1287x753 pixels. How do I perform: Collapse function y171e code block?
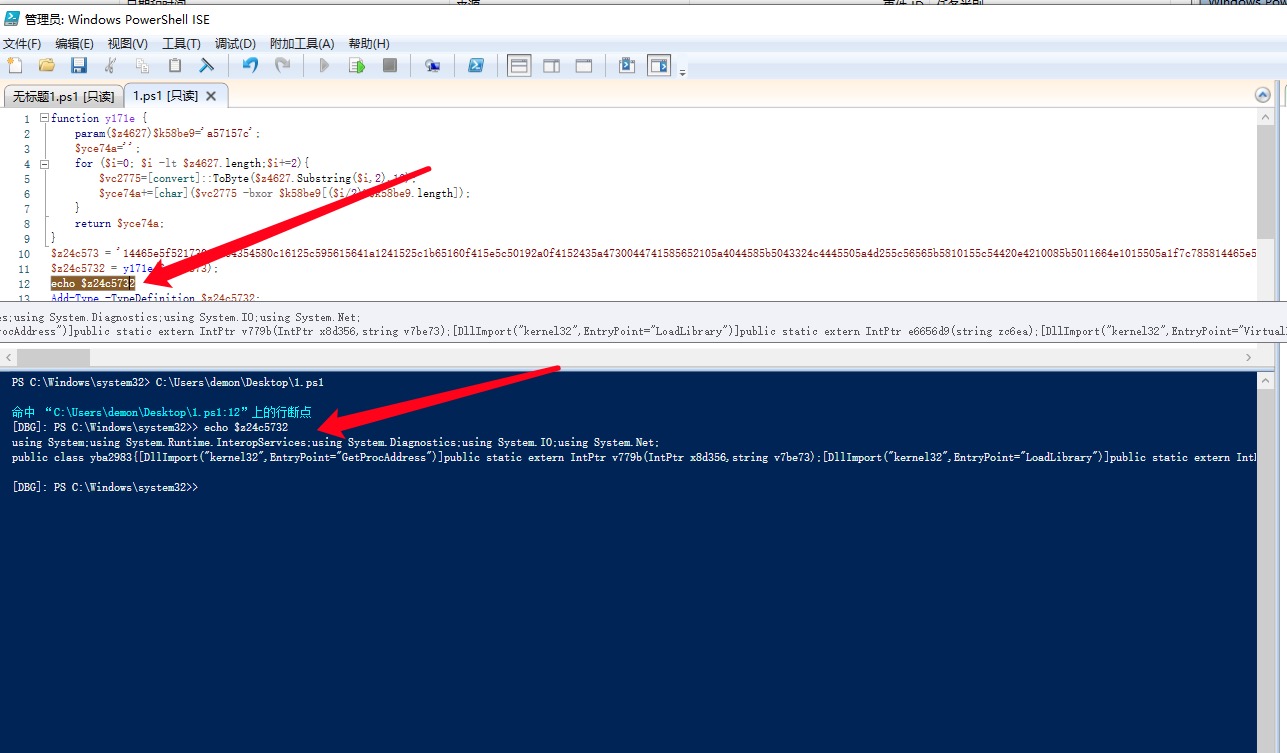pos(44,118)
